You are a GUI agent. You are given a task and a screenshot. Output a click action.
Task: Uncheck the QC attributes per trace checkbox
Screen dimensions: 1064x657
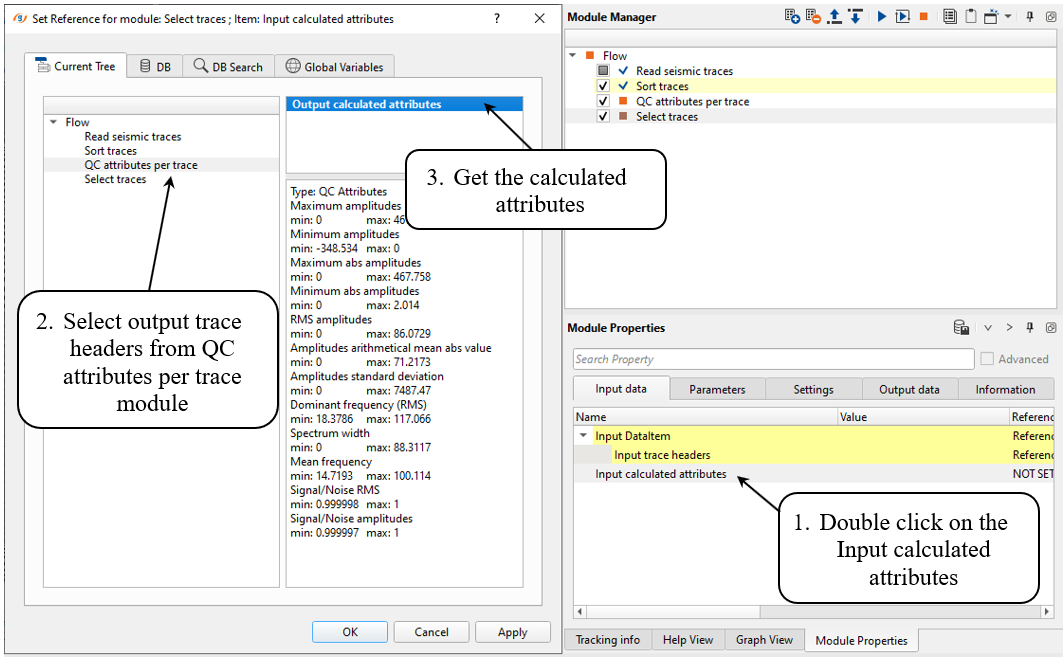coord(603,101)
